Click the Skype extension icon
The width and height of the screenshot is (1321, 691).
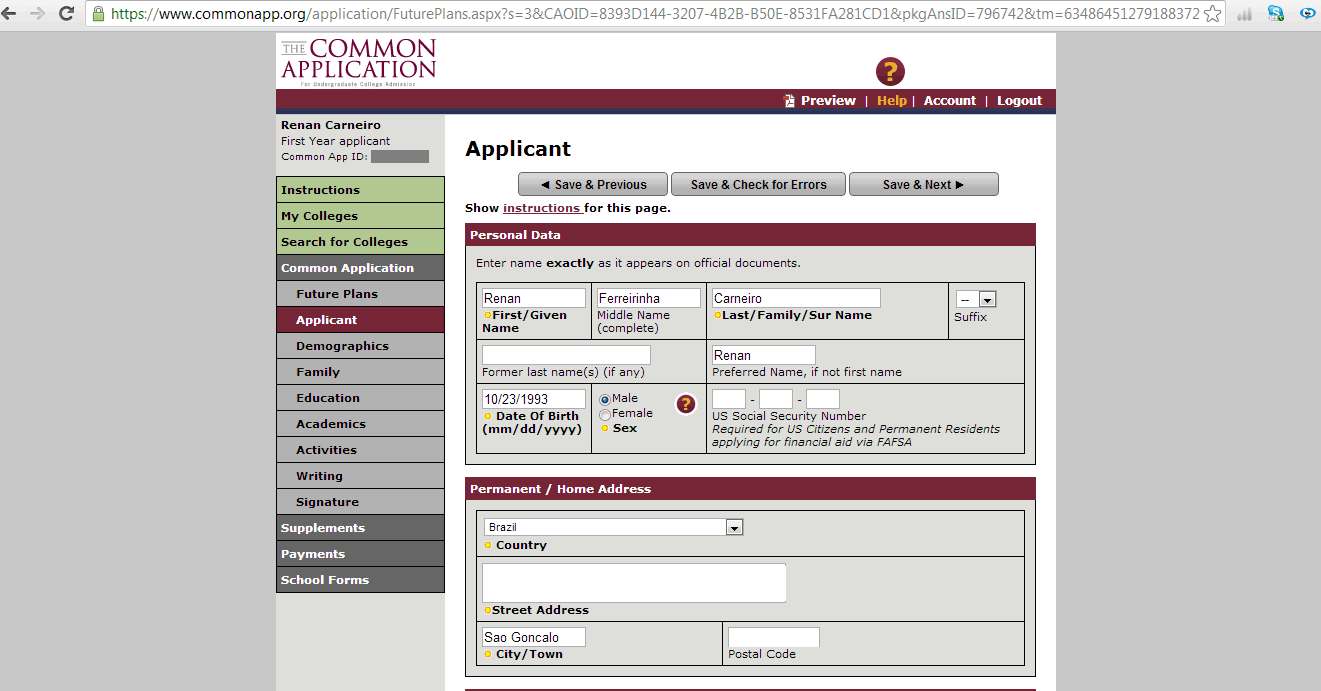click(1275, 14)
